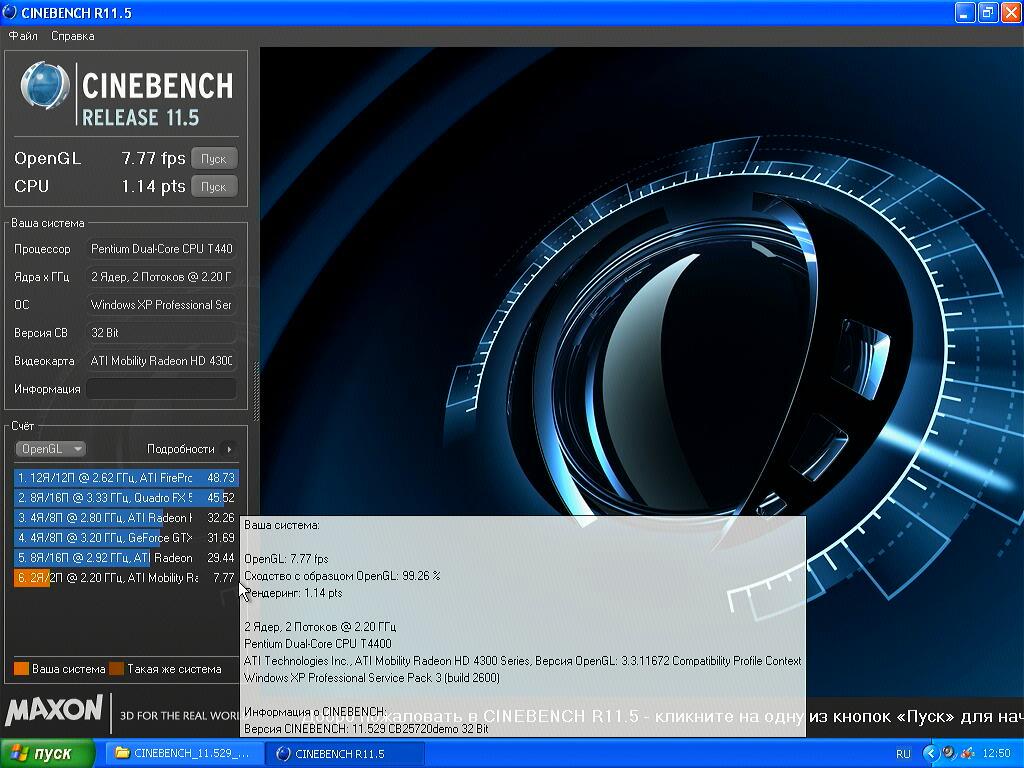Run the CPU test with Пуск
The width and height of the screenshot is (1024, 768).
(214, 186)
